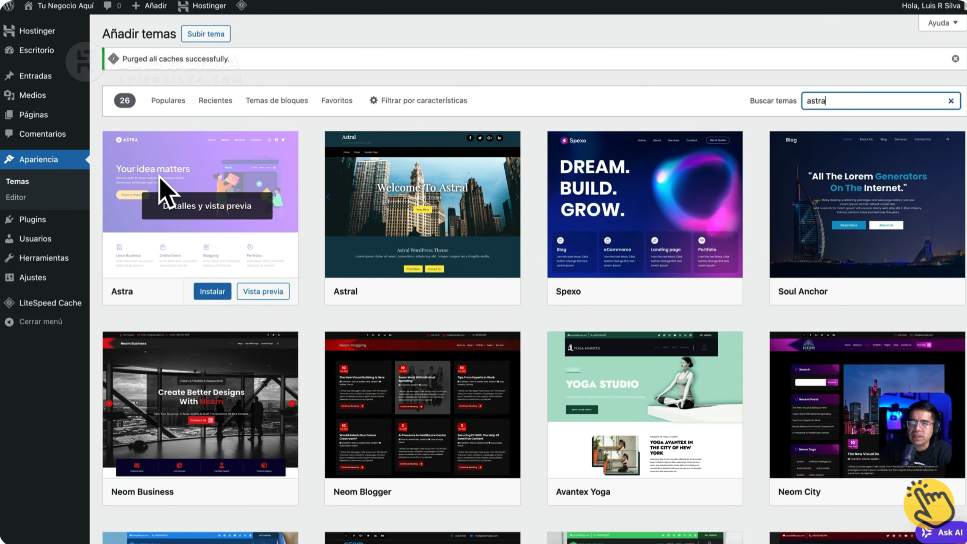The image size is (967, 544).
Task: Open the Astral theme thumbnail
Action: click(422, 204)
